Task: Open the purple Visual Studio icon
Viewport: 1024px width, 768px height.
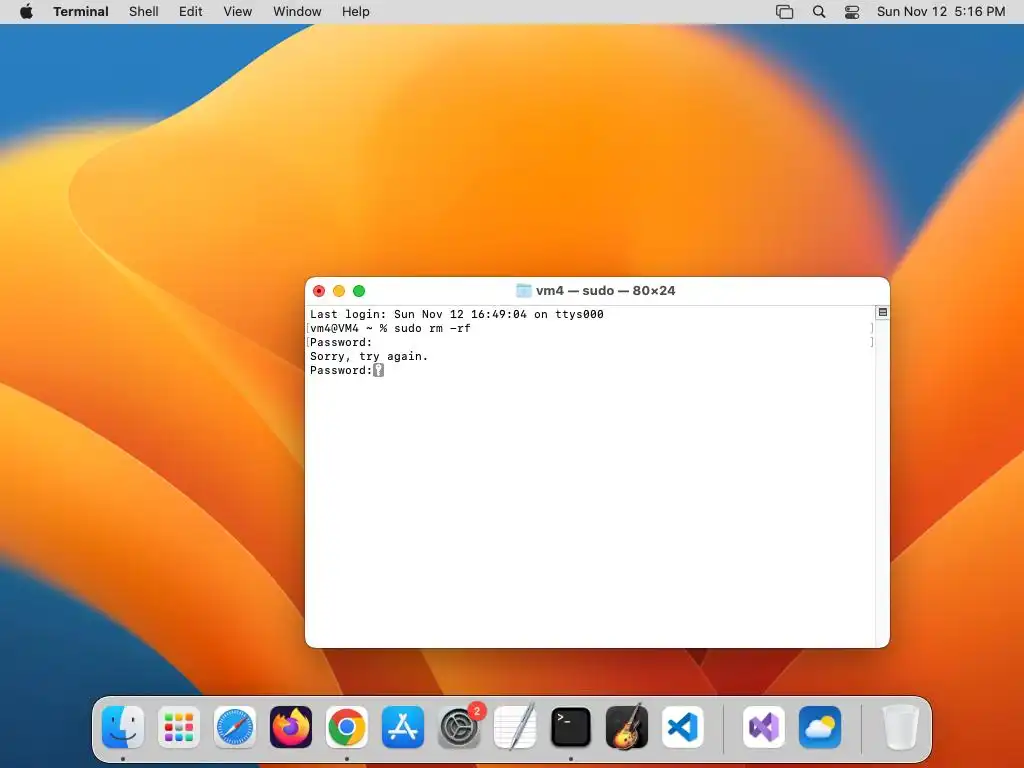Action: click(x=764, y=727)
